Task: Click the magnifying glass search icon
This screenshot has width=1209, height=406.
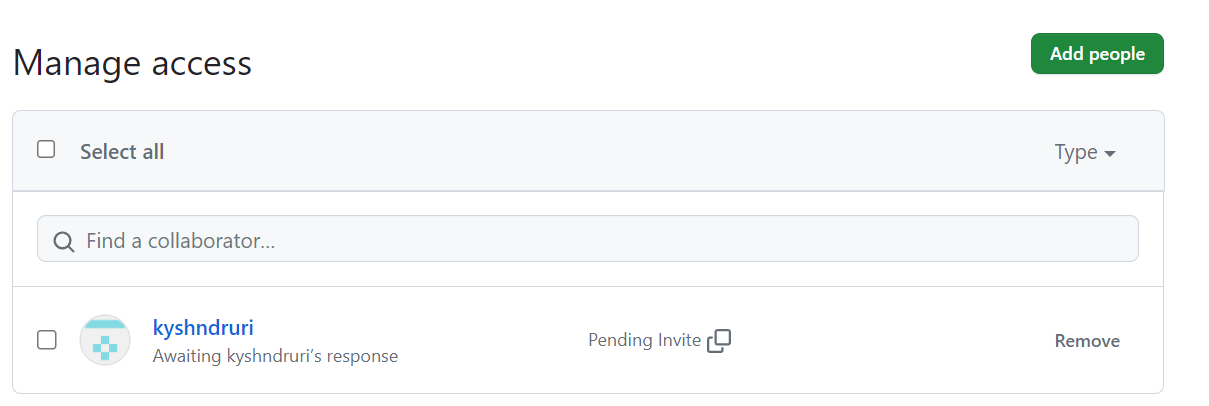Action: (63, 241)
